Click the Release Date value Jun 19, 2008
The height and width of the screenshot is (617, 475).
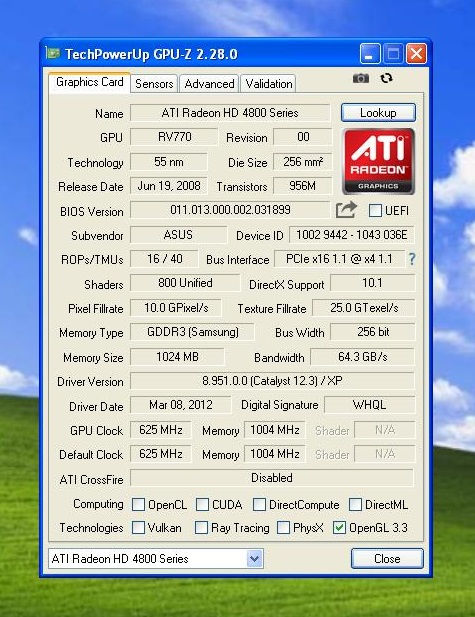point(169,186)
